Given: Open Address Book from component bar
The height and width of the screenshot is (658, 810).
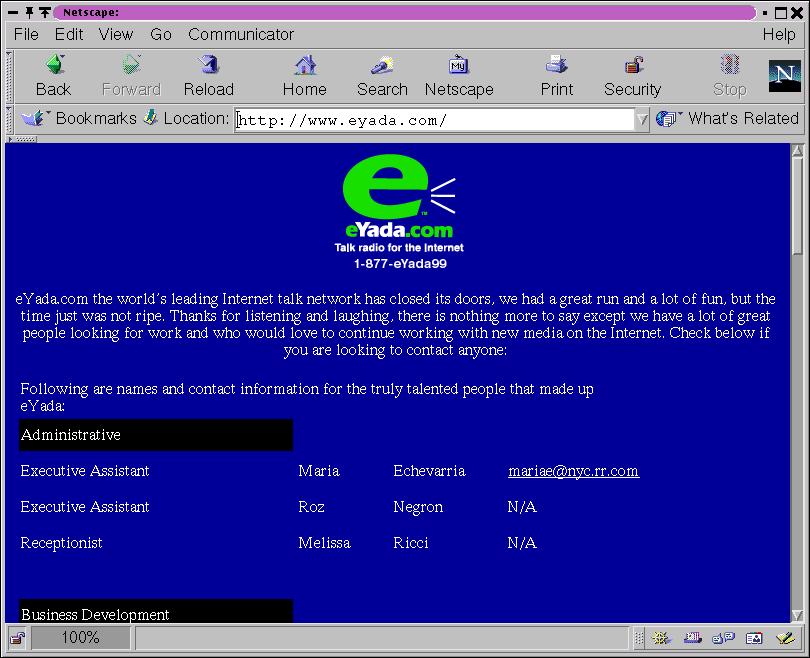Looking at the screenshot, I should point(754,638).
